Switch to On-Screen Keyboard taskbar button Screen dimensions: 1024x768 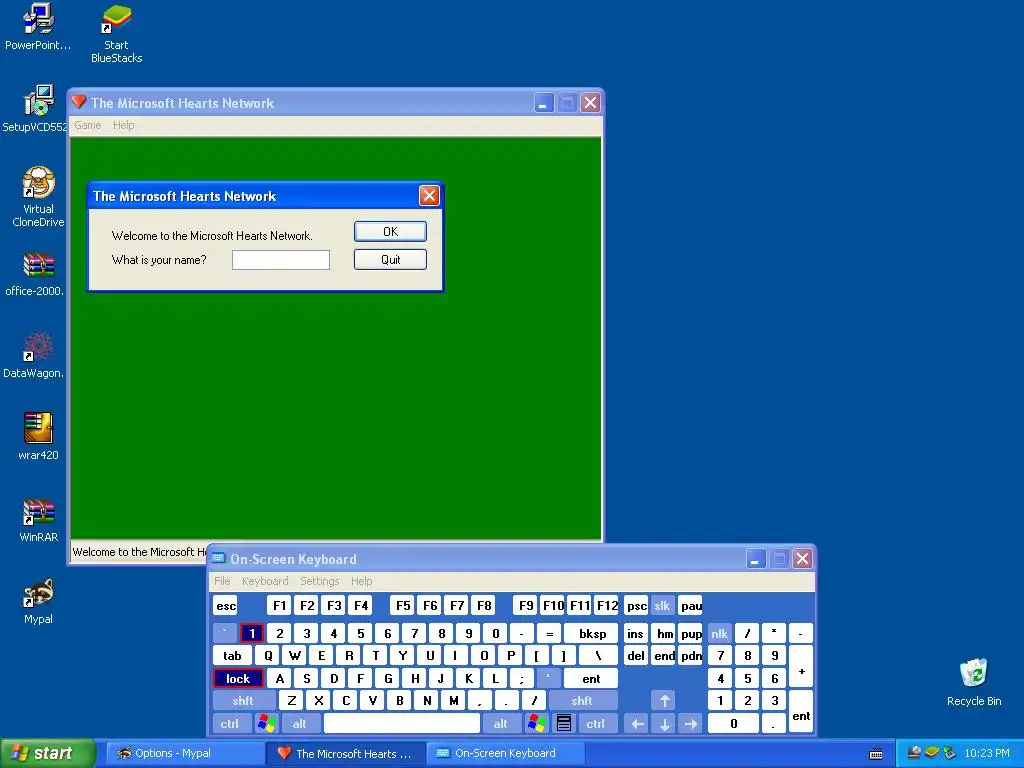505,754
